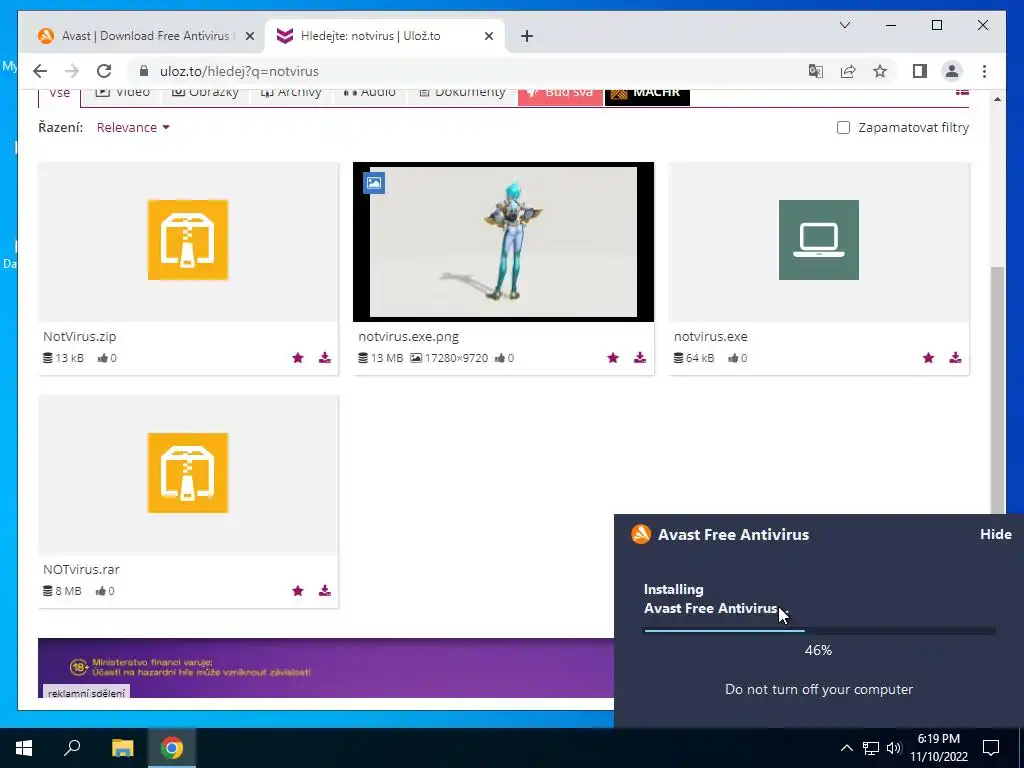Switch to the Audio filter tab
Image resolution: width=1024 pixels, height=768 pixels.
(x=370, y=94)
